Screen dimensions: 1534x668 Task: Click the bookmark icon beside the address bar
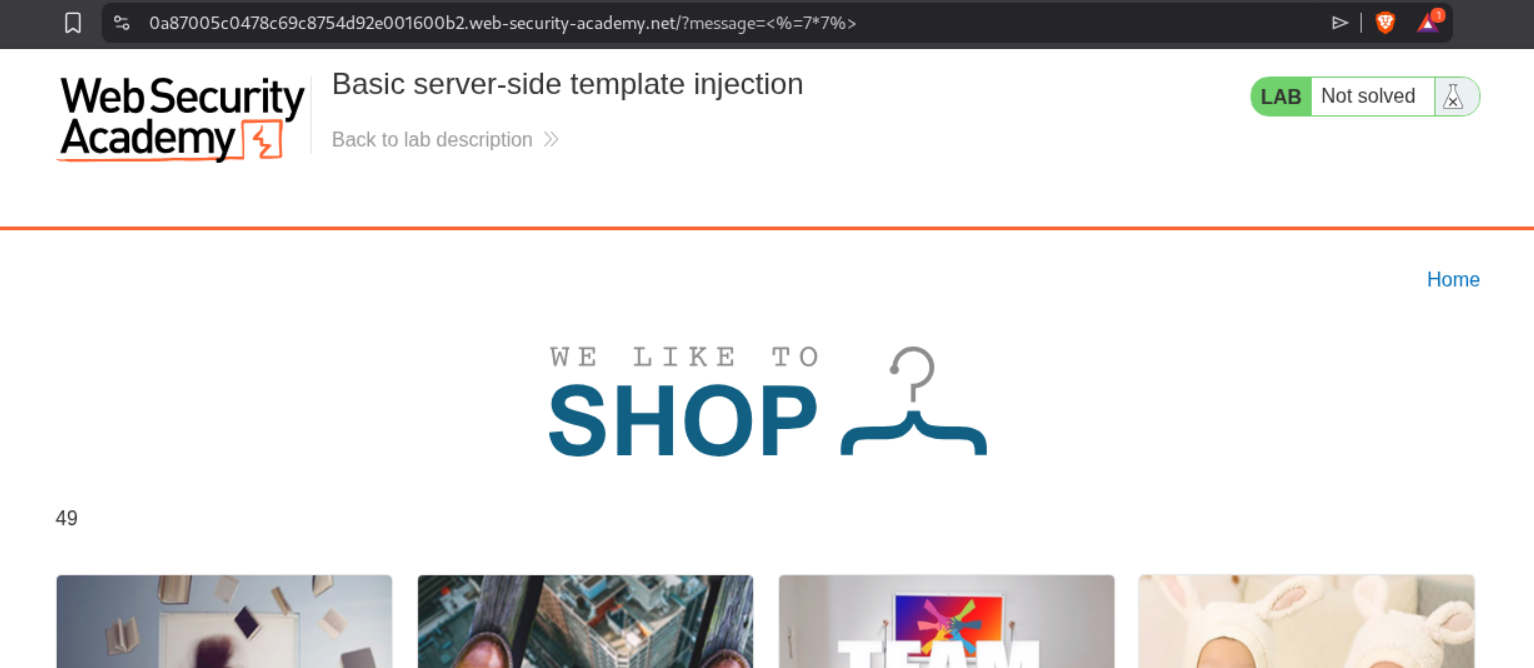coord(73,22)
